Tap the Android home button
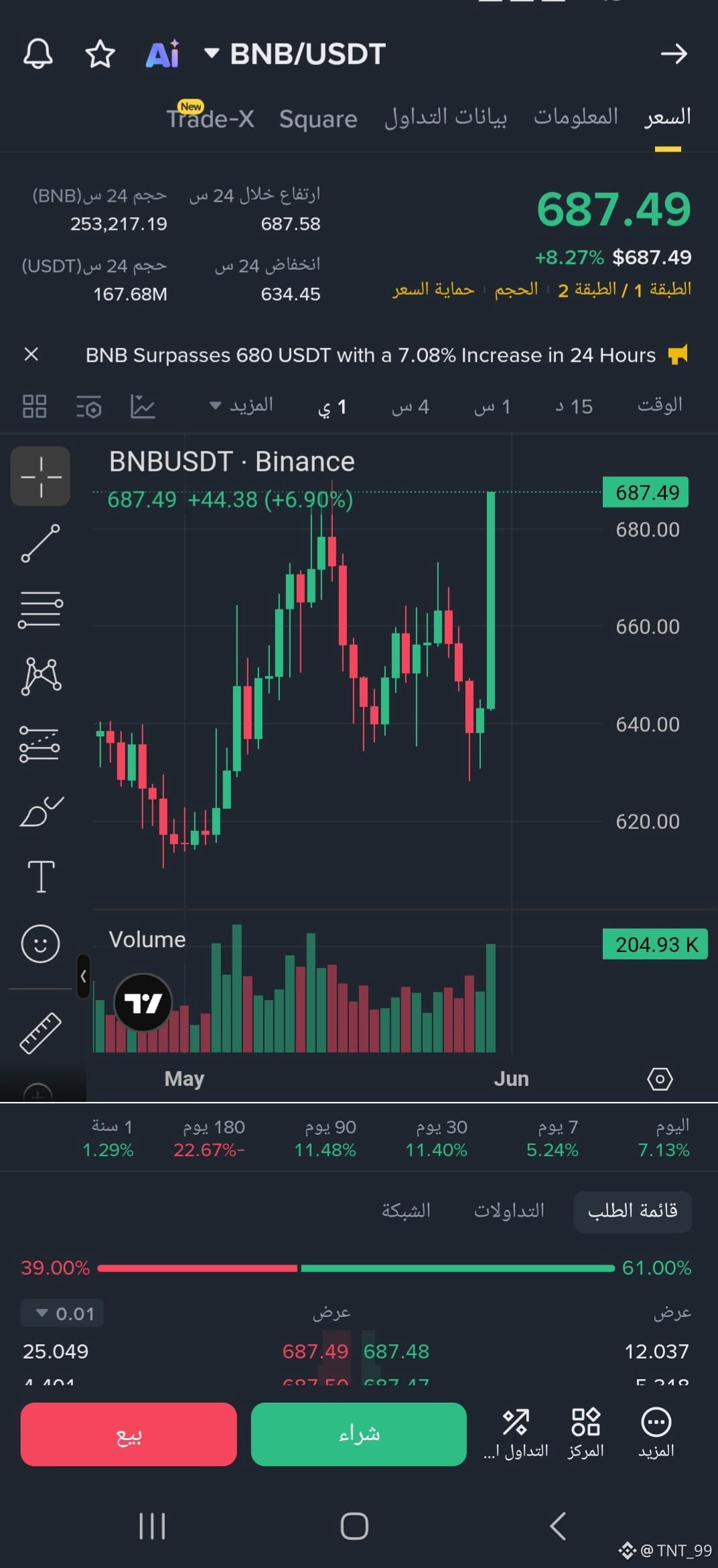The width and height of the screenshot is (718, 1568). 354,1526
